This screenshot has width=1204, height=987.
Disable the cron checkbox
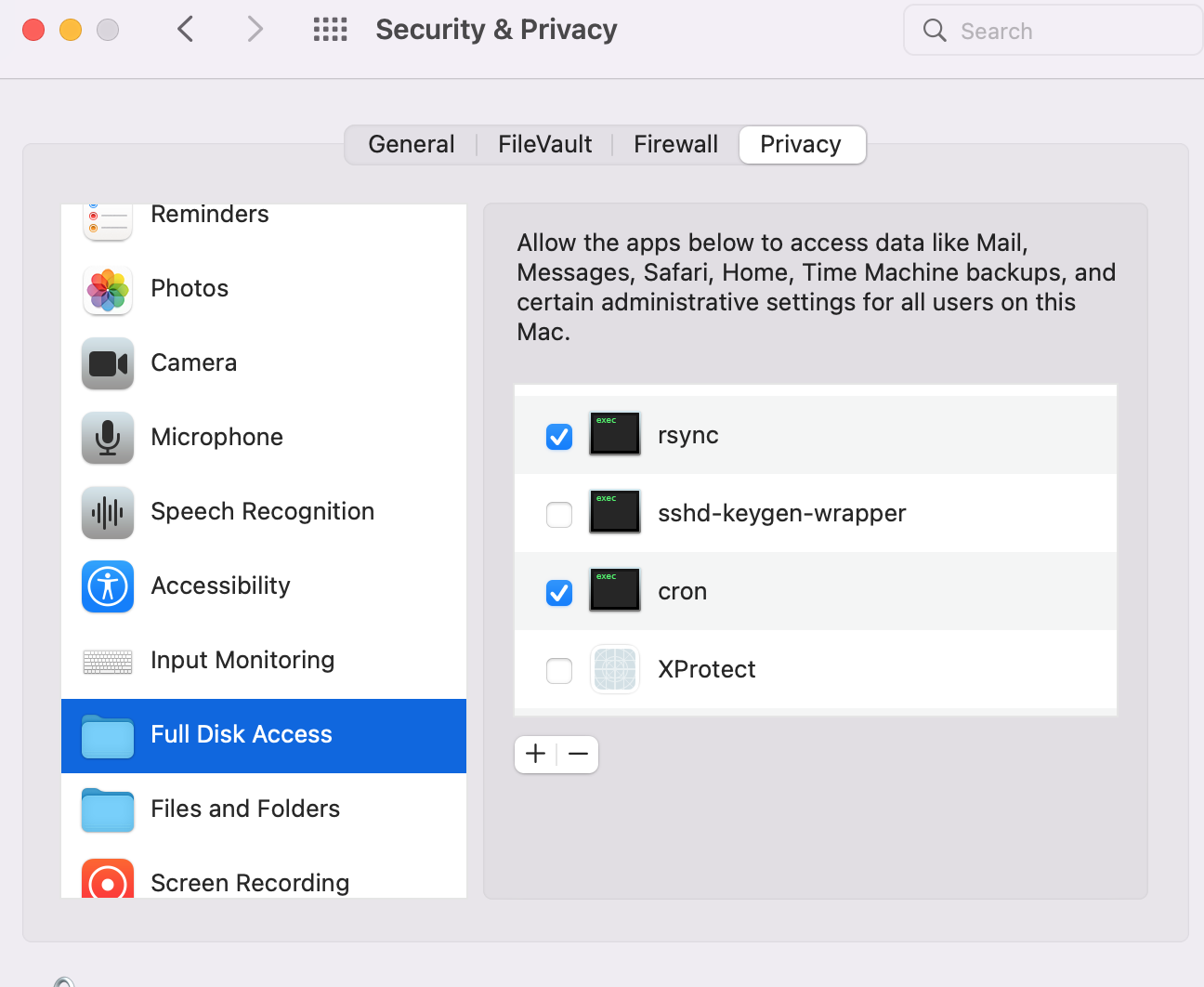tap(559, 592)
